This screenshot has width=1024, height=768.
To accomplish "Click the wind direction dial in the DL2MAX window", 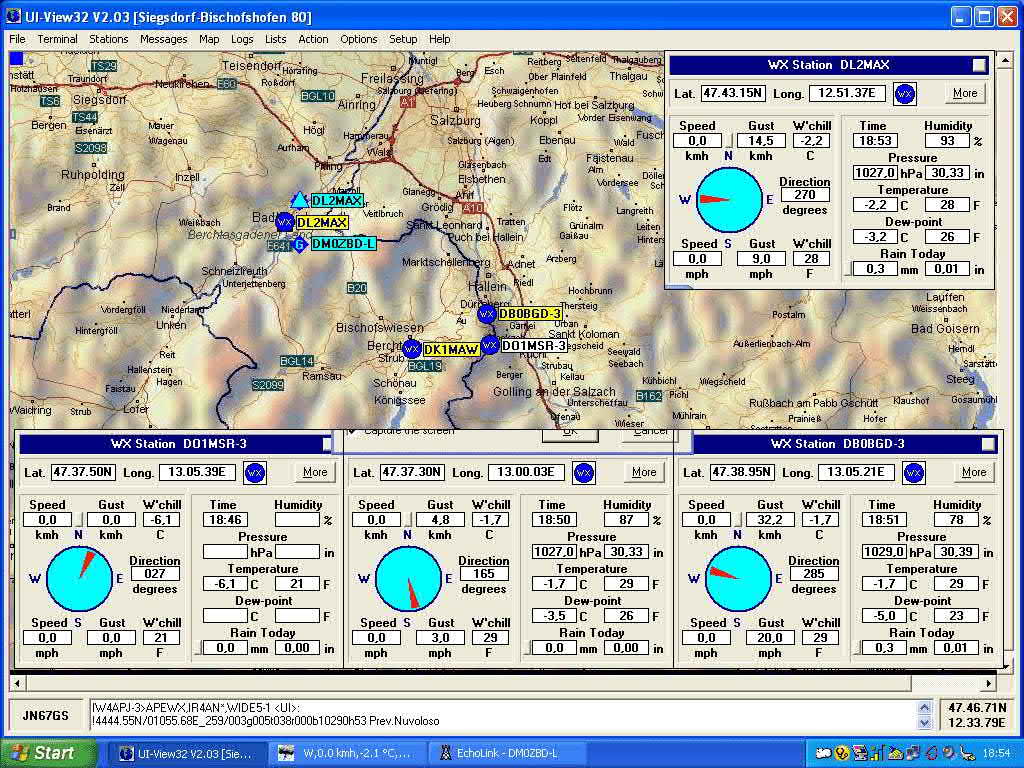I will (x=729, y=200).
